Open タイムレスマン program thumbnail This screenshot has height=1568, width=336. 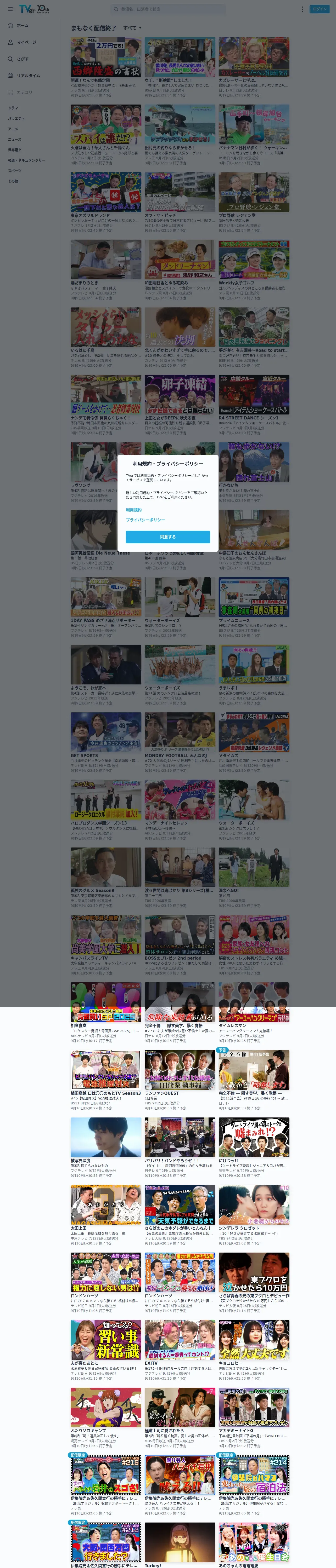254,1002
